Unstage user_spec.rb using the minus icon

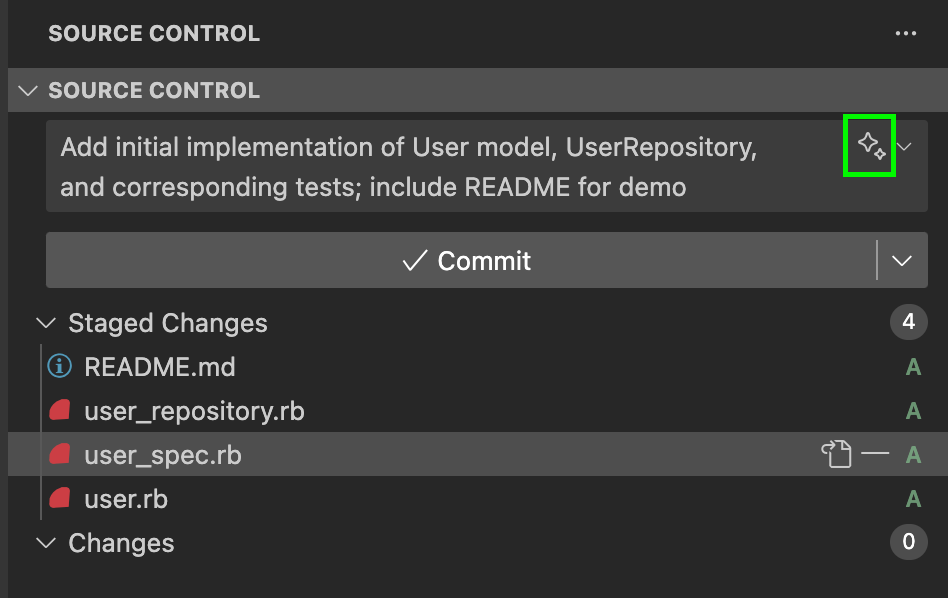coord(875,453)
